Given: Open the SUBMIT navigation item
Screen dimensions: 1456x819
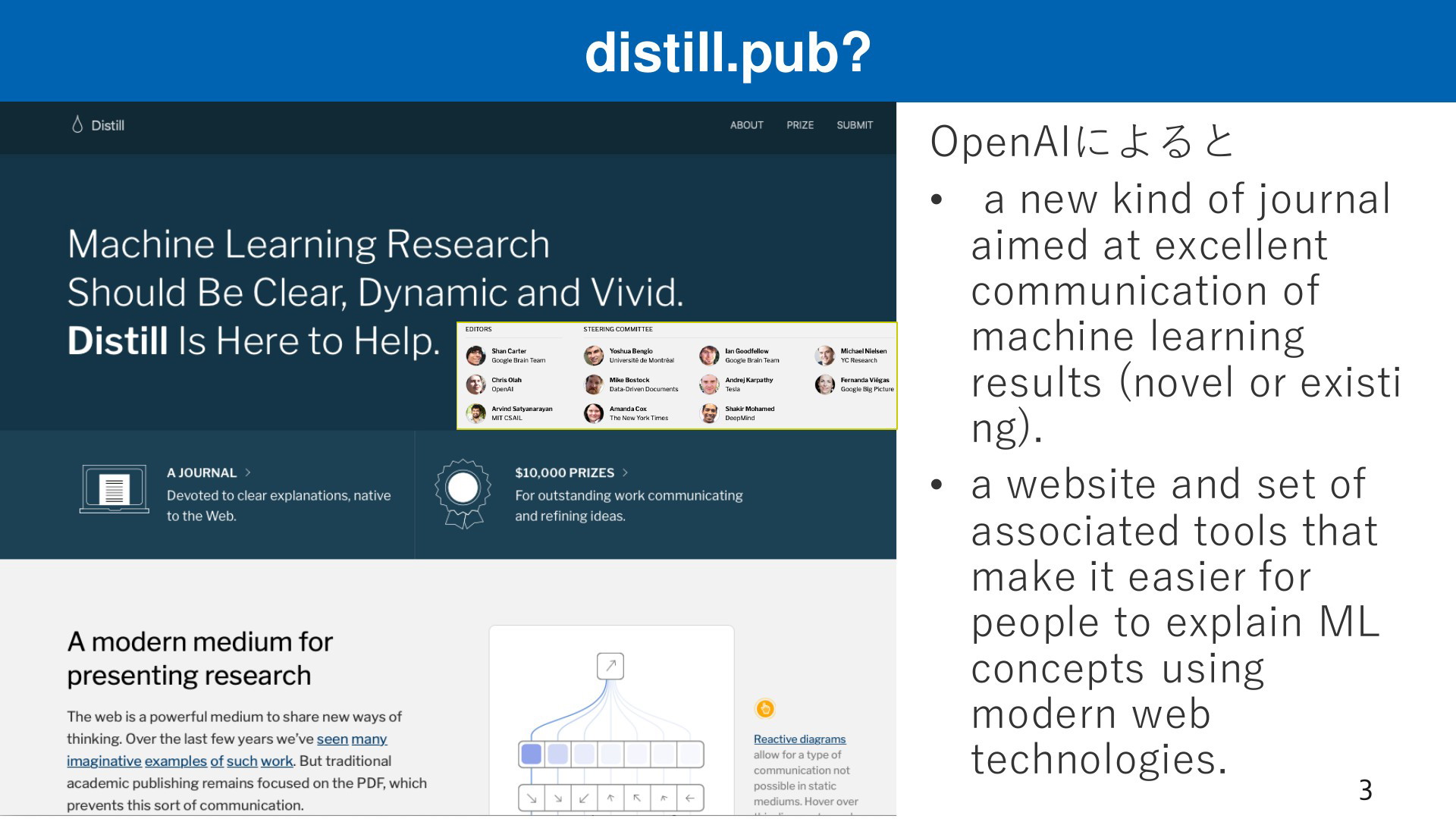Looking at the screenshot, I should [855, 125].
